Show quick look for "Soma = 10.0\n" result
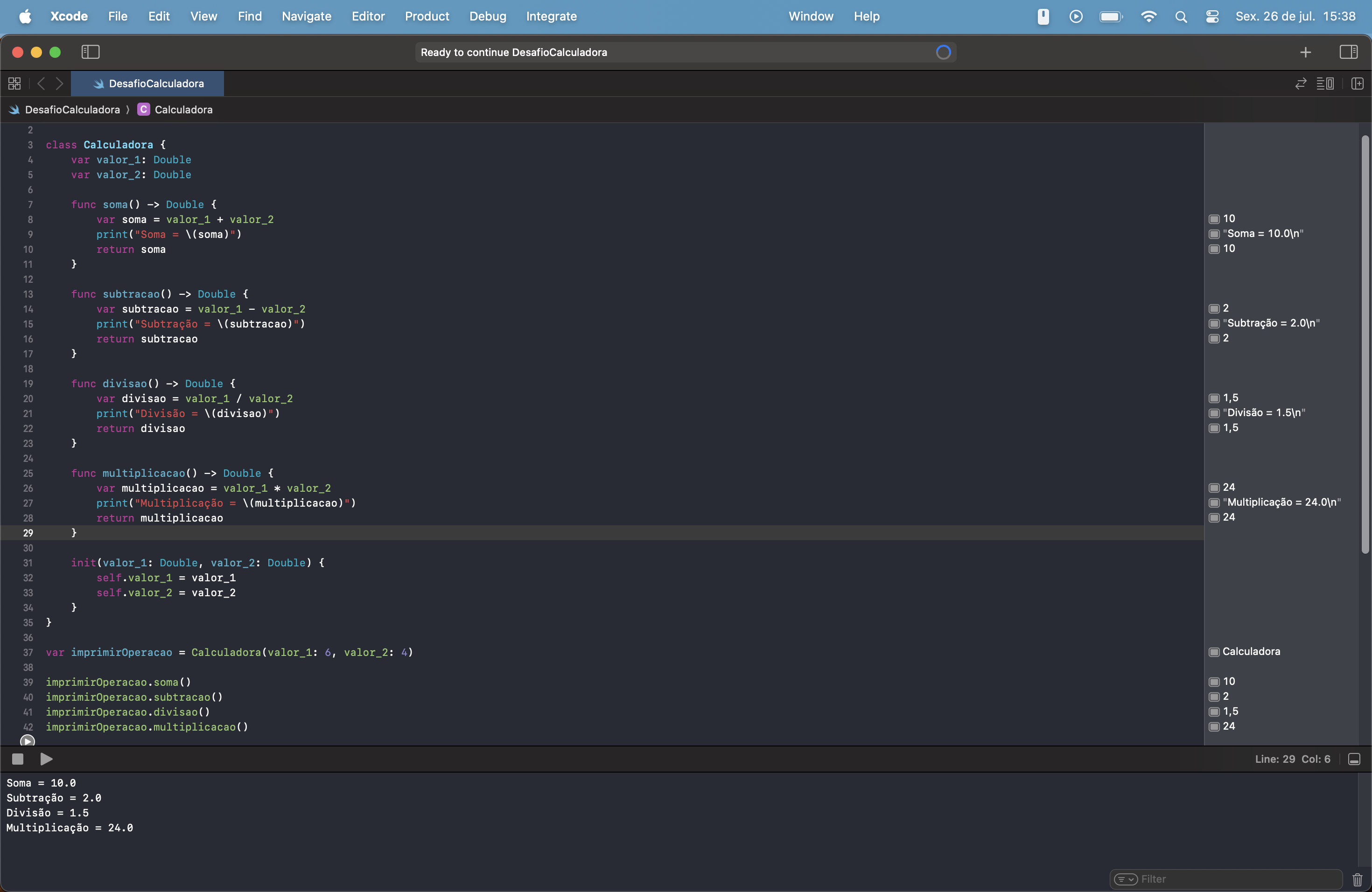Screen dimensions: 1372x892 (x=1214, y=234)
